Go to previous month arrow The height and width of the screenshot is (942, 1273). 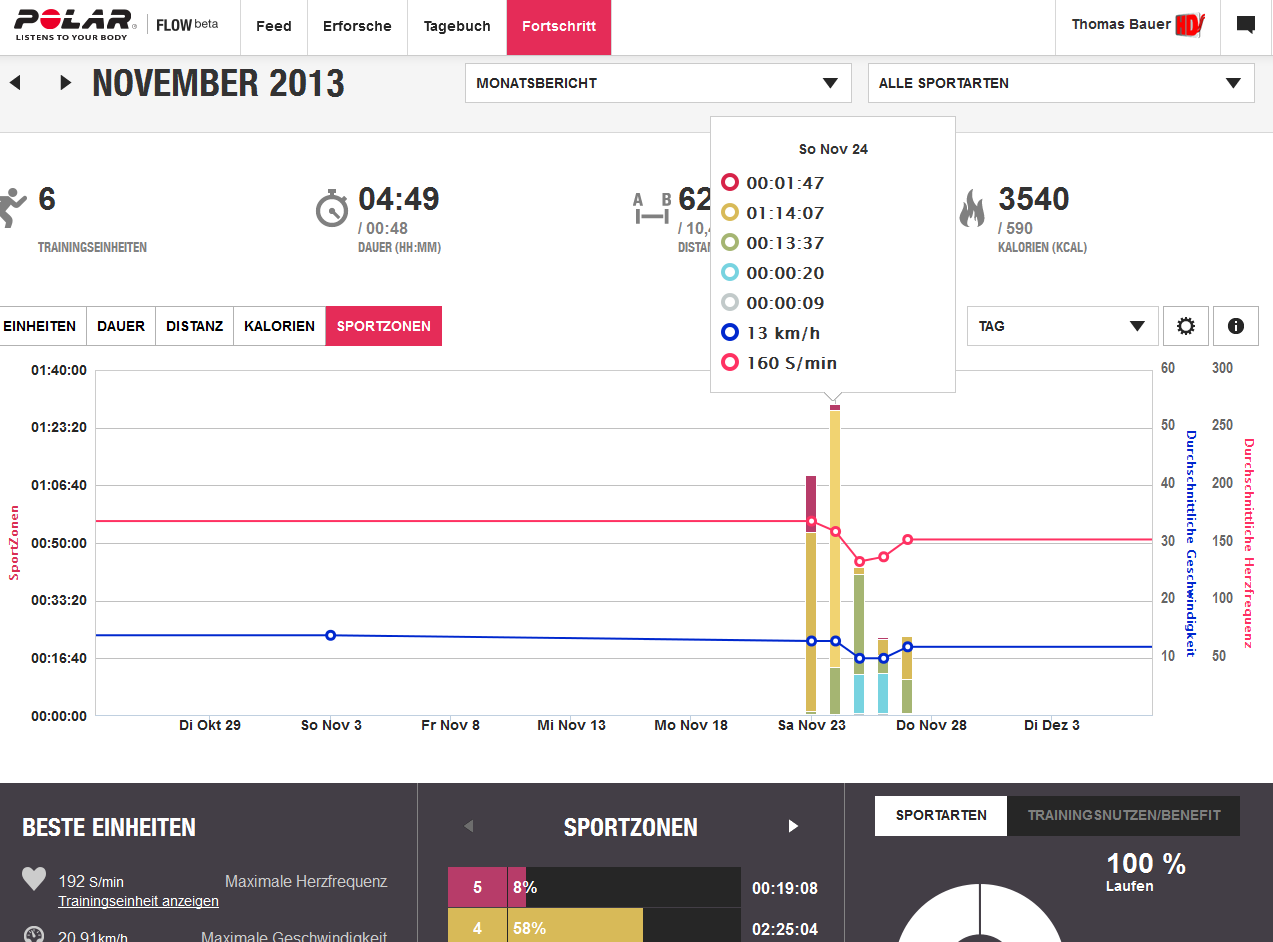15,83
